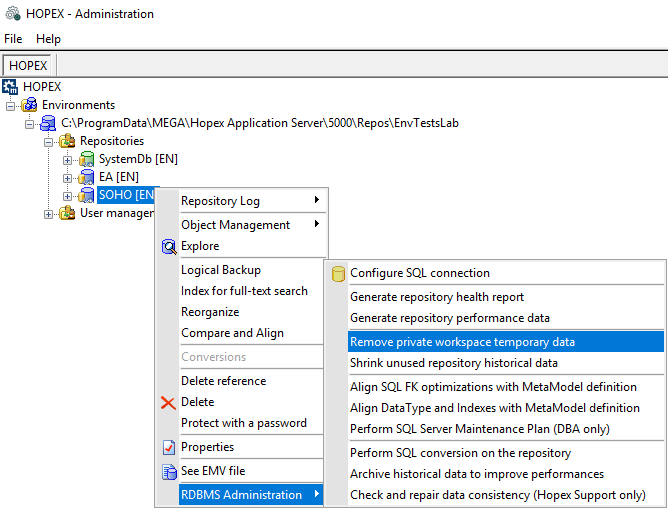The height and width of the screenshot is (513, 668).
Task: Open the File menu
Action: 13,39
